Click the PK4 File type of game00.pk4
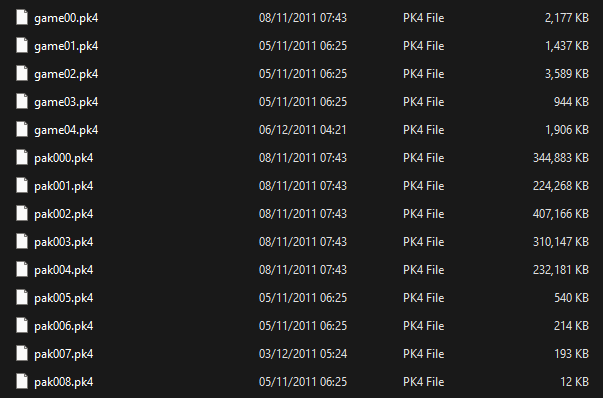Image resolution: width=603 pixels, height=398 pixels. pos(423,18)
